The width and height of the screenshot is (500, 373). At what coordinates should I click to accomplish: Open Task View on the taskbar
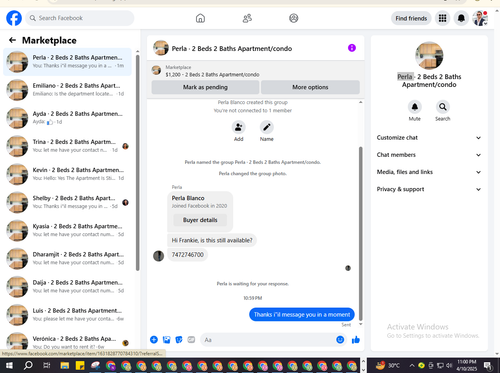click(46, 365)
